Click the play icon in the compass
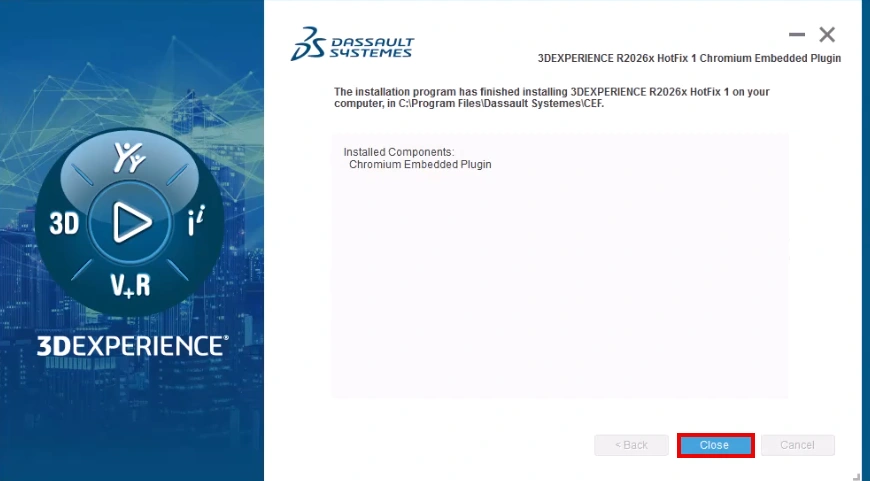This screenshot has height=481, width=870. click(x=131, y=222)
